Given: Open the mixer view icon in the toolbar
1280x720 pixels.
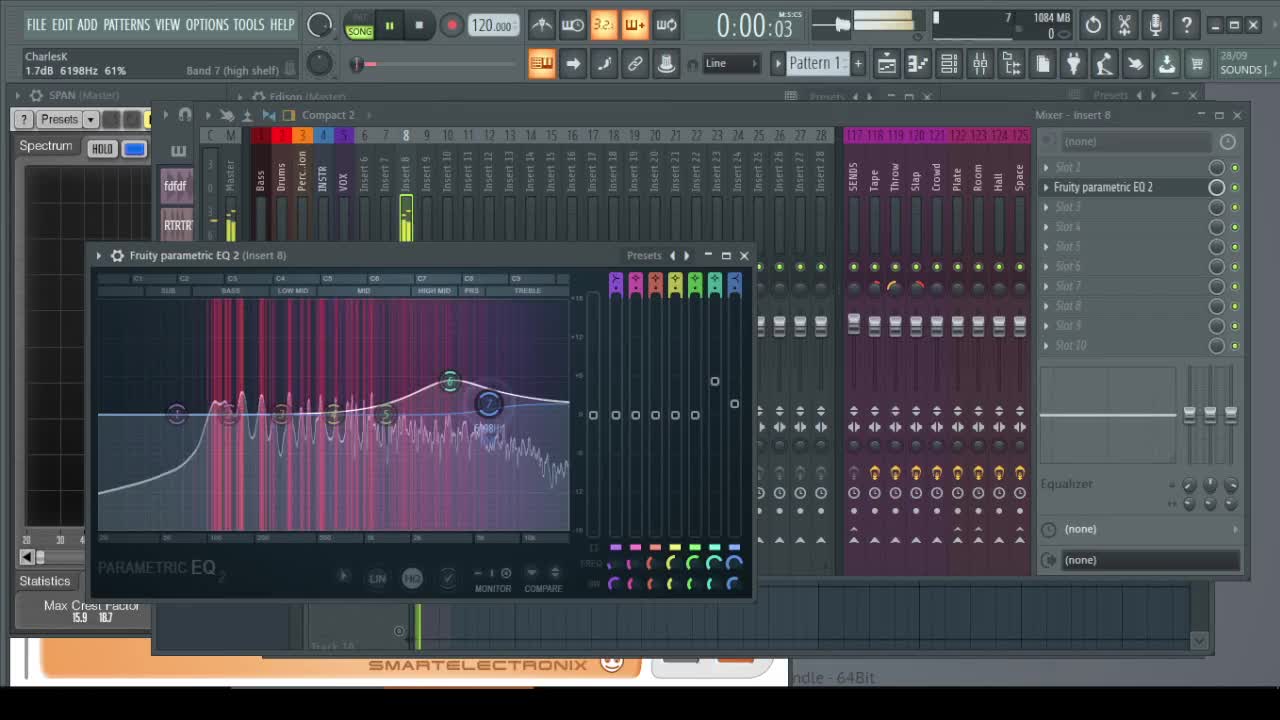Looking at the screenshot, I should pyautogui.click(x=980, y=65).
